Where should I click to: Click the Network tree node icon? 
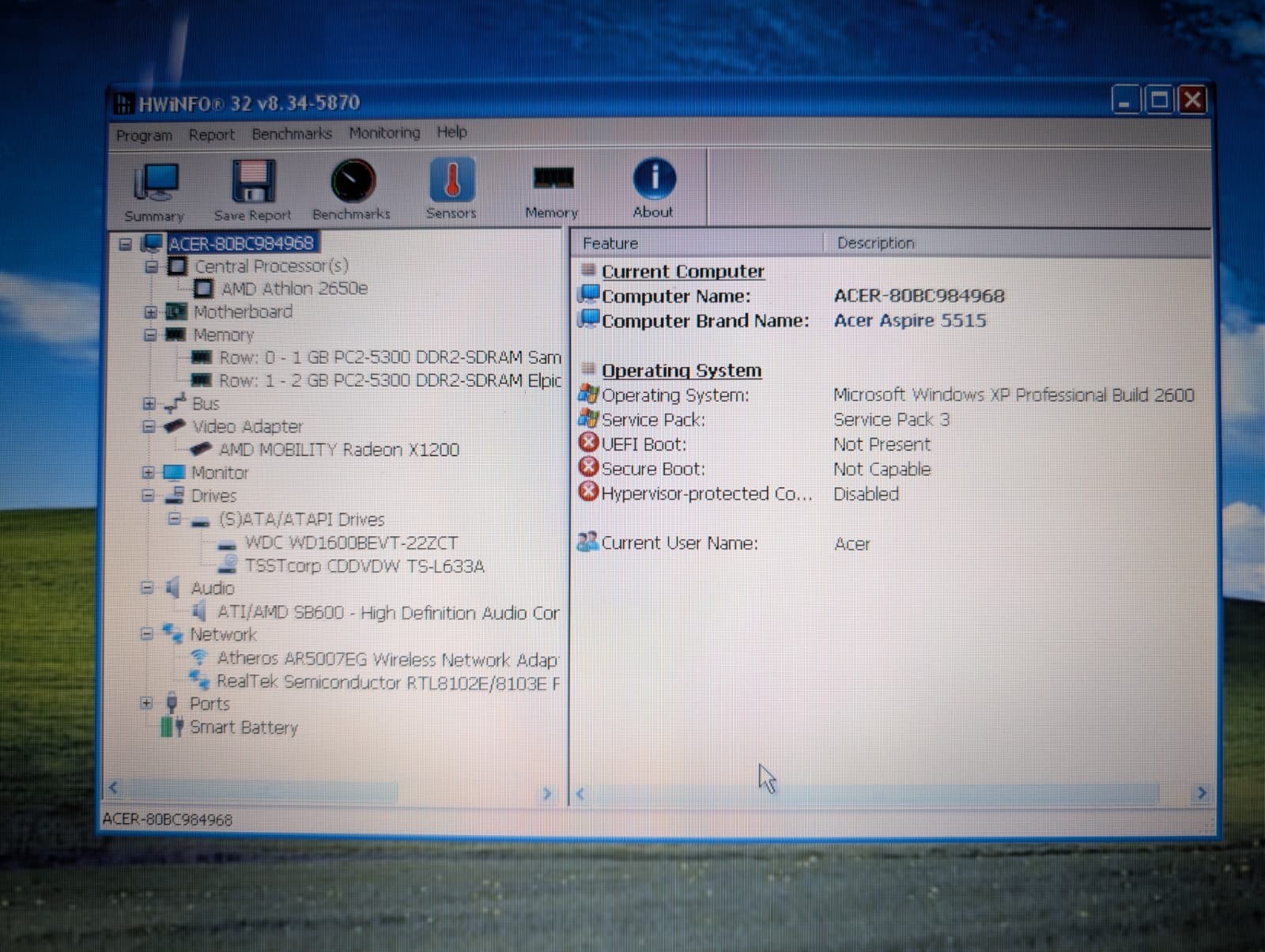click(172, 633)
